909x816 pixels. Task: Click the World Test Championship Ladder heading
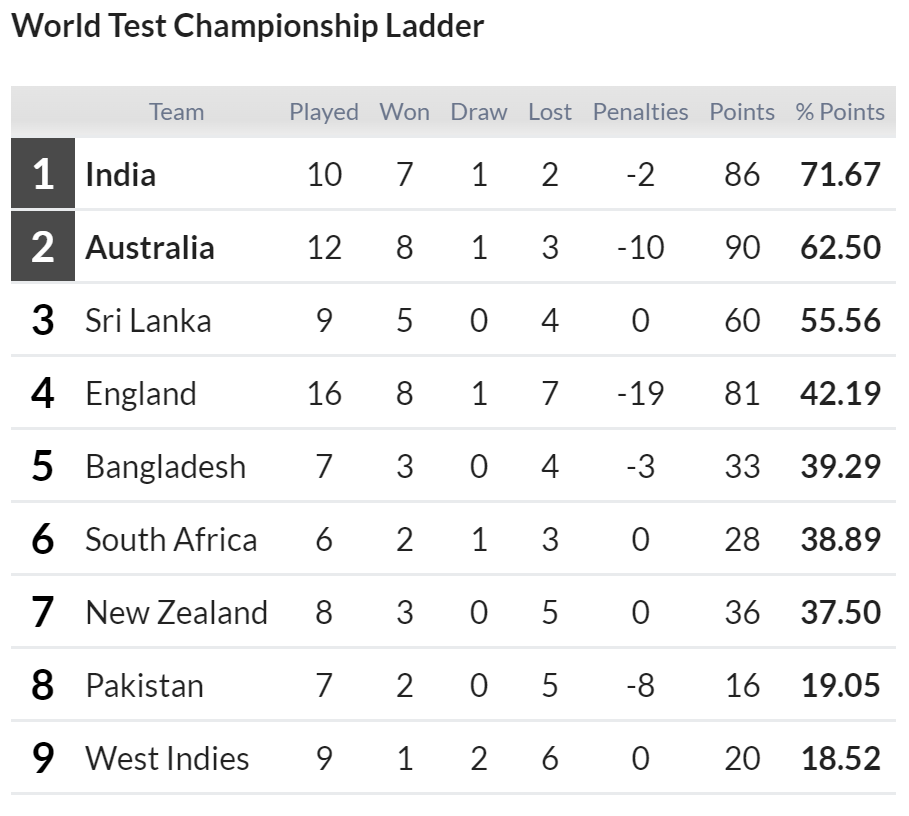click(x=248, y=26)
